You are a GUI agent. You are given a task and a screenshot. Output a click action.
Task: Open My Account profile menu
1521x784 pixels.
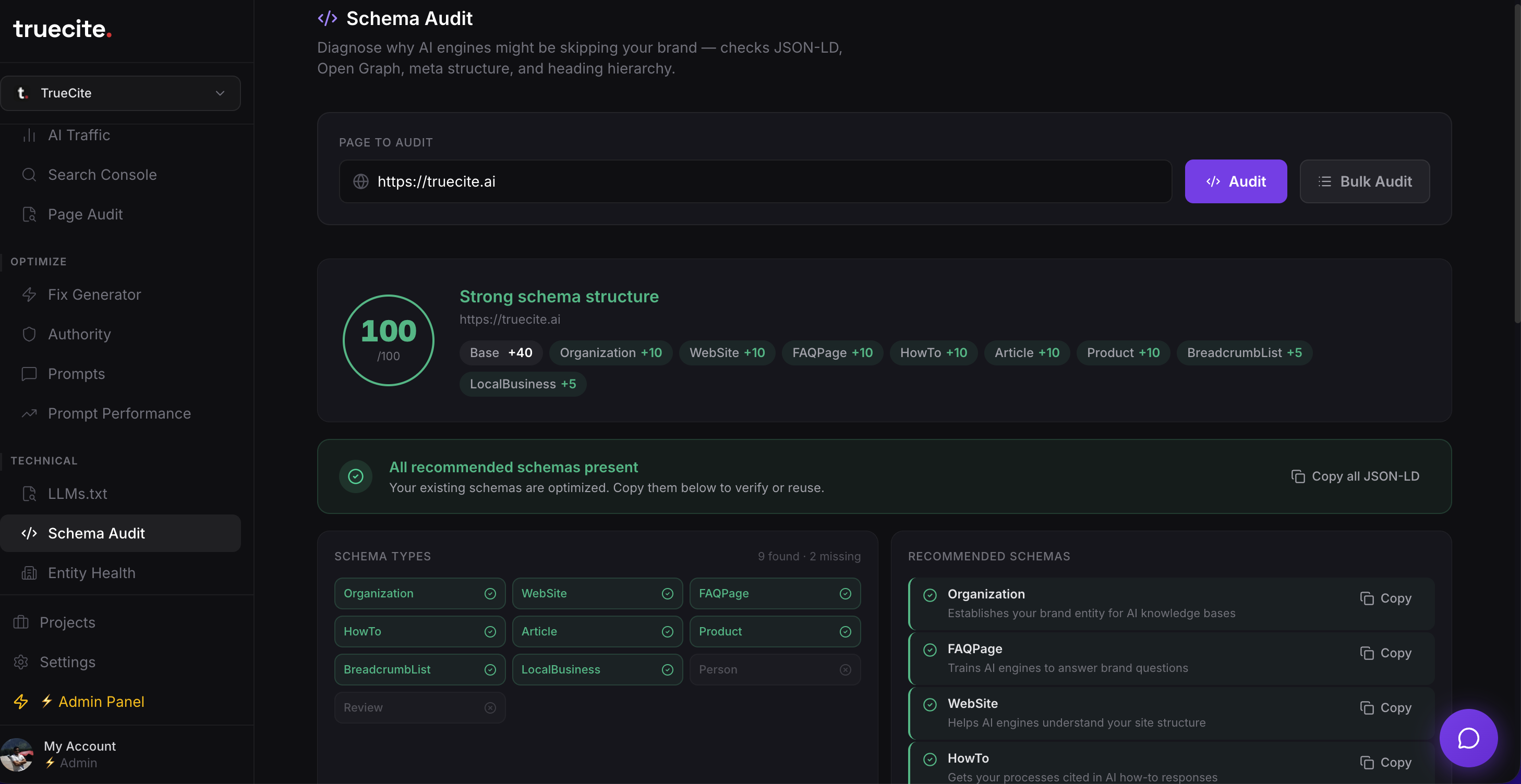pos(80,746)
